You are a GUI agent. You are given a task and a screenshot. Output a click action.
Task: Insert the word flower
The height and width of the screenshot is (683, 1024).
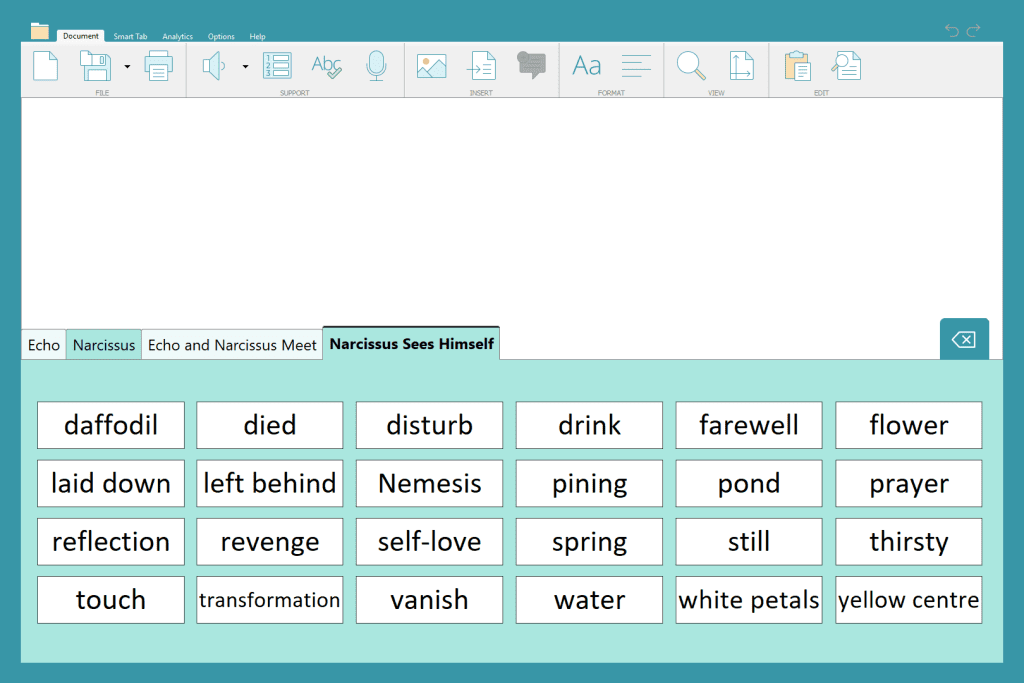tap(908, 425)
